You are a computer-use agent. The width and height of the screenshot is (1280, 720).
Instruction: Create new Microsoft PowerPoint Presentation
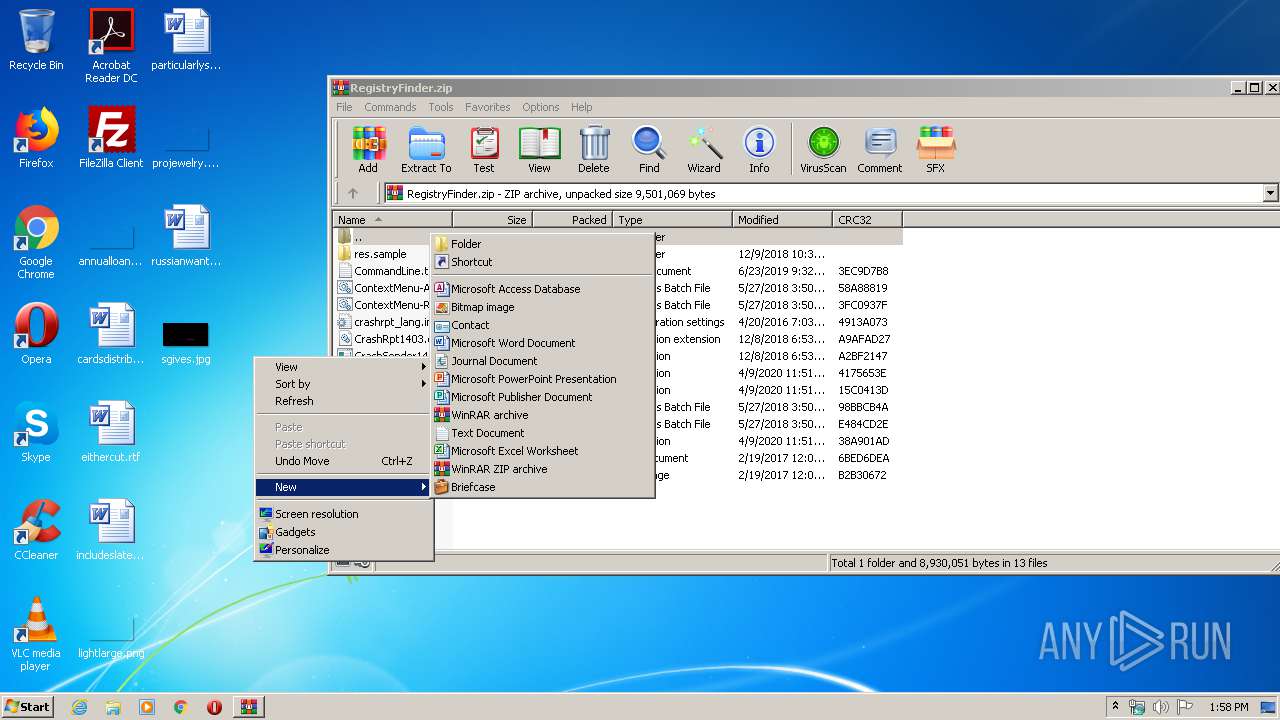pos(542,379)
